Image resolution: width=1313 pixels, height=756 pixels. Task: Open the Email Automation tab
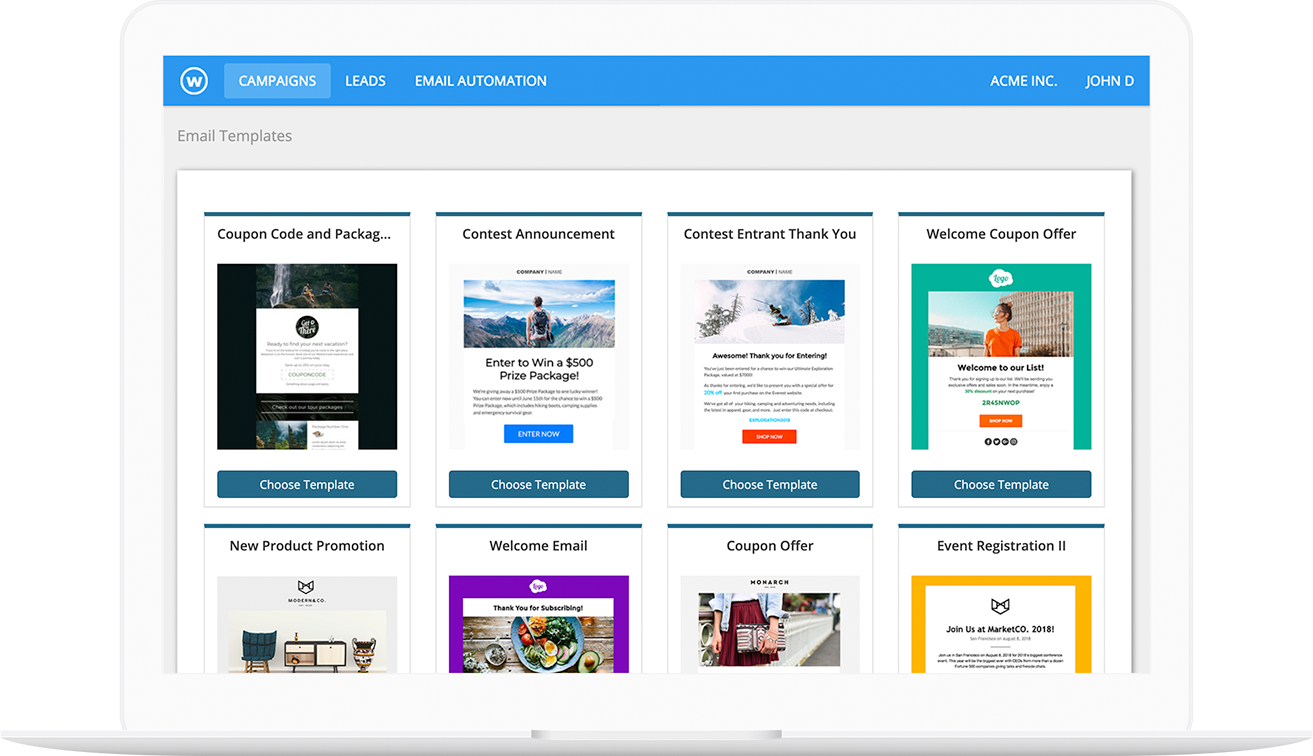(x=481, y=81)
